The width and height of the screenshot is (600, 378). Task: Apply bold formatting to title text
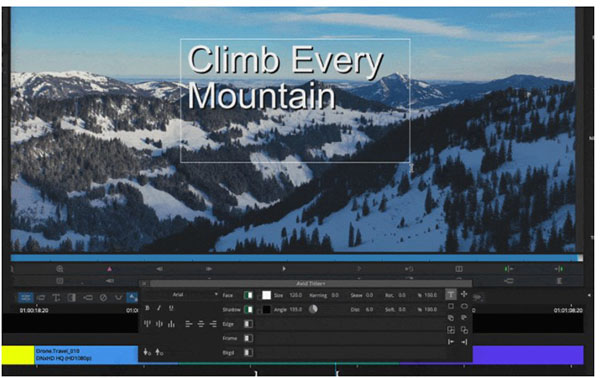(147, 308)
